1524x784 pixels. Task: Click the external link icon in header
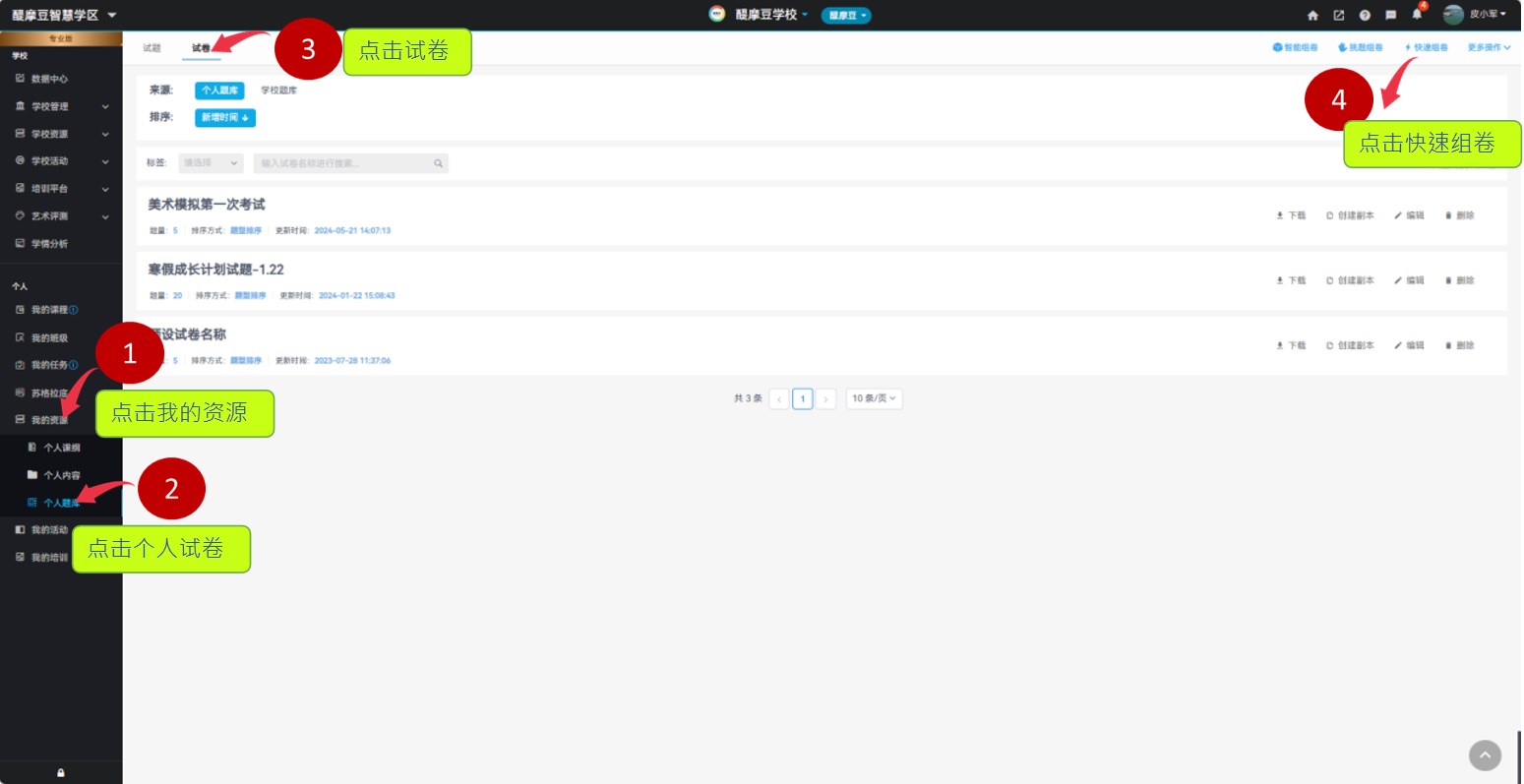1338,15
